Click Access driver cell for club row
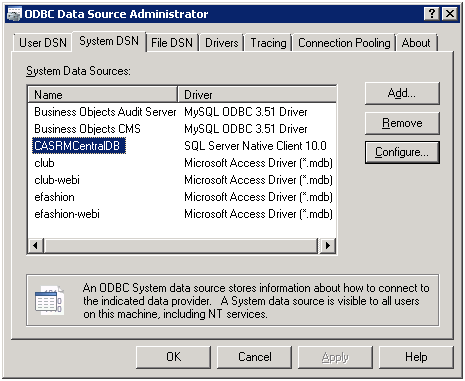 pos(258,163)
